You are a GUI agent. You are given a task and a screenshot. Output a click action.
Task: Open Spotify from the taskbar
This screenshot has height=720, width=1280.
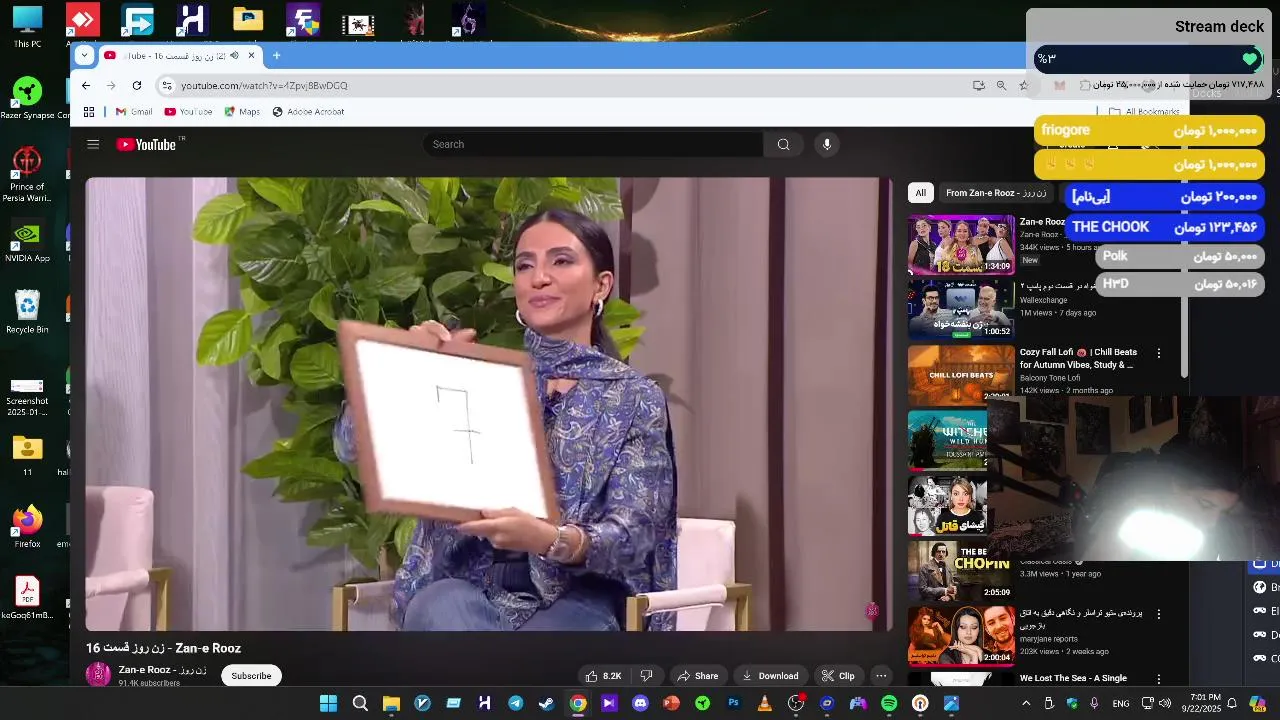click(889, 704)
